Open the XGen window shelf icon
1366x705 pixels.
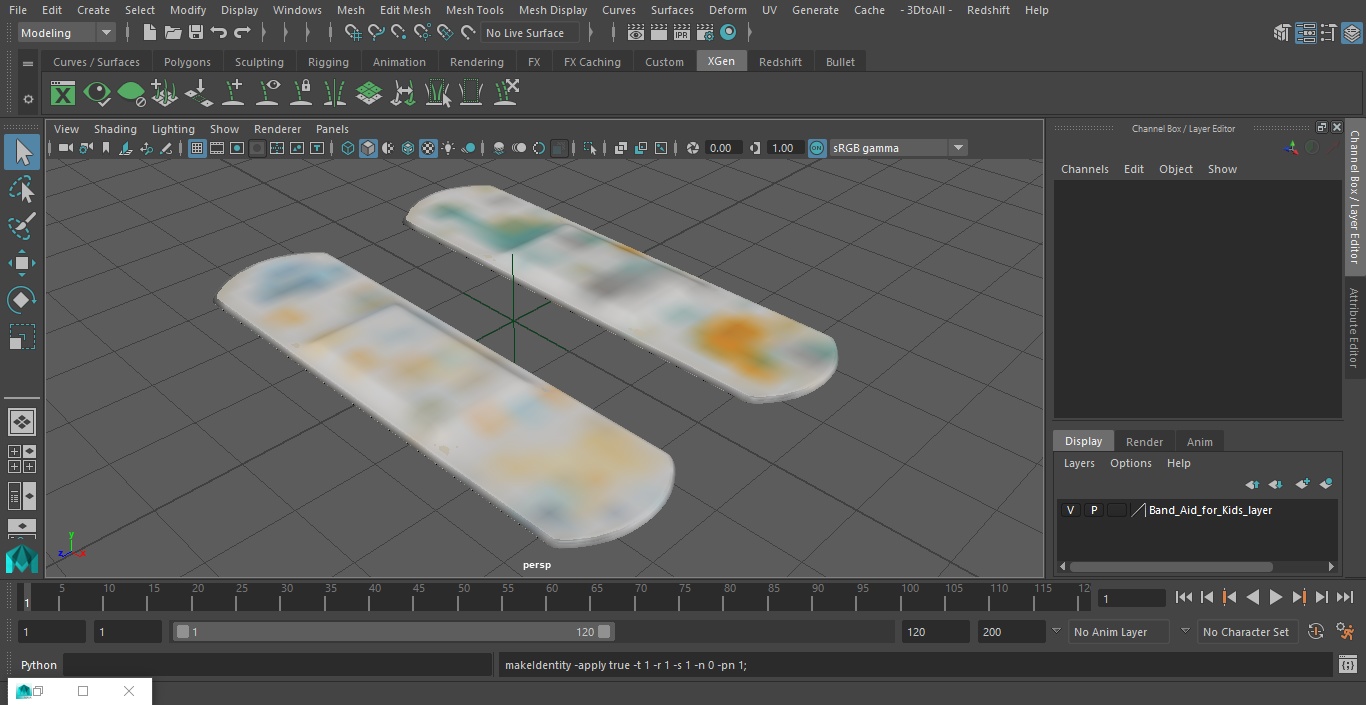pos(63,94)
